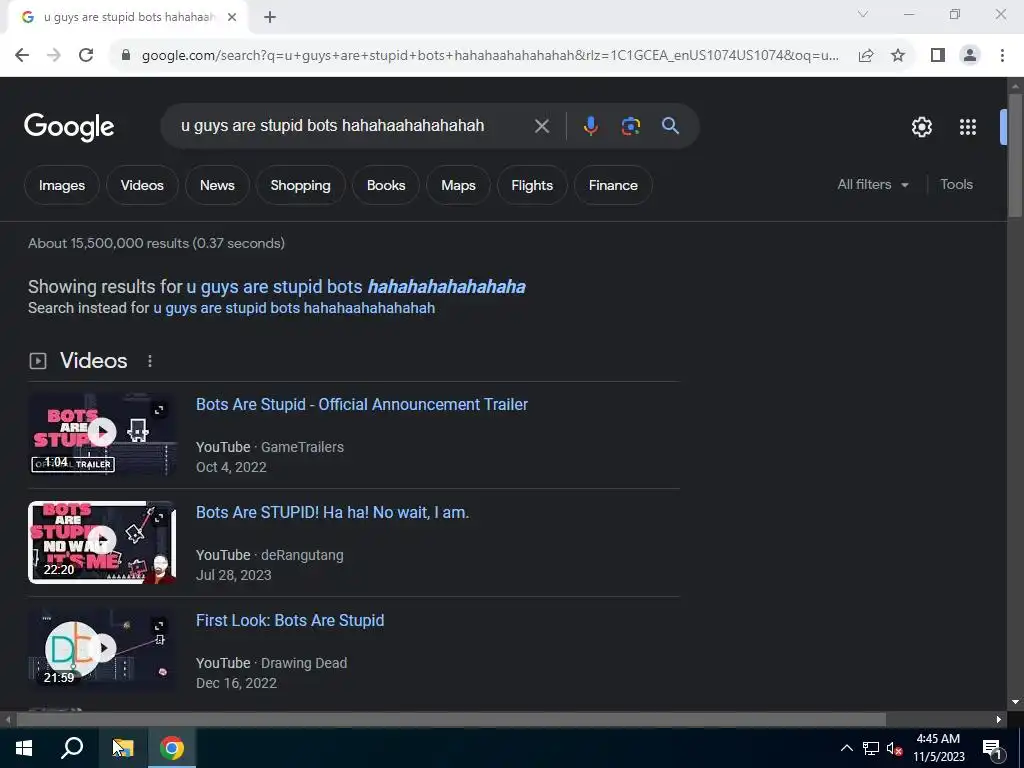
Task: Search by image with Google Lens
Action: tap(630, 126)
